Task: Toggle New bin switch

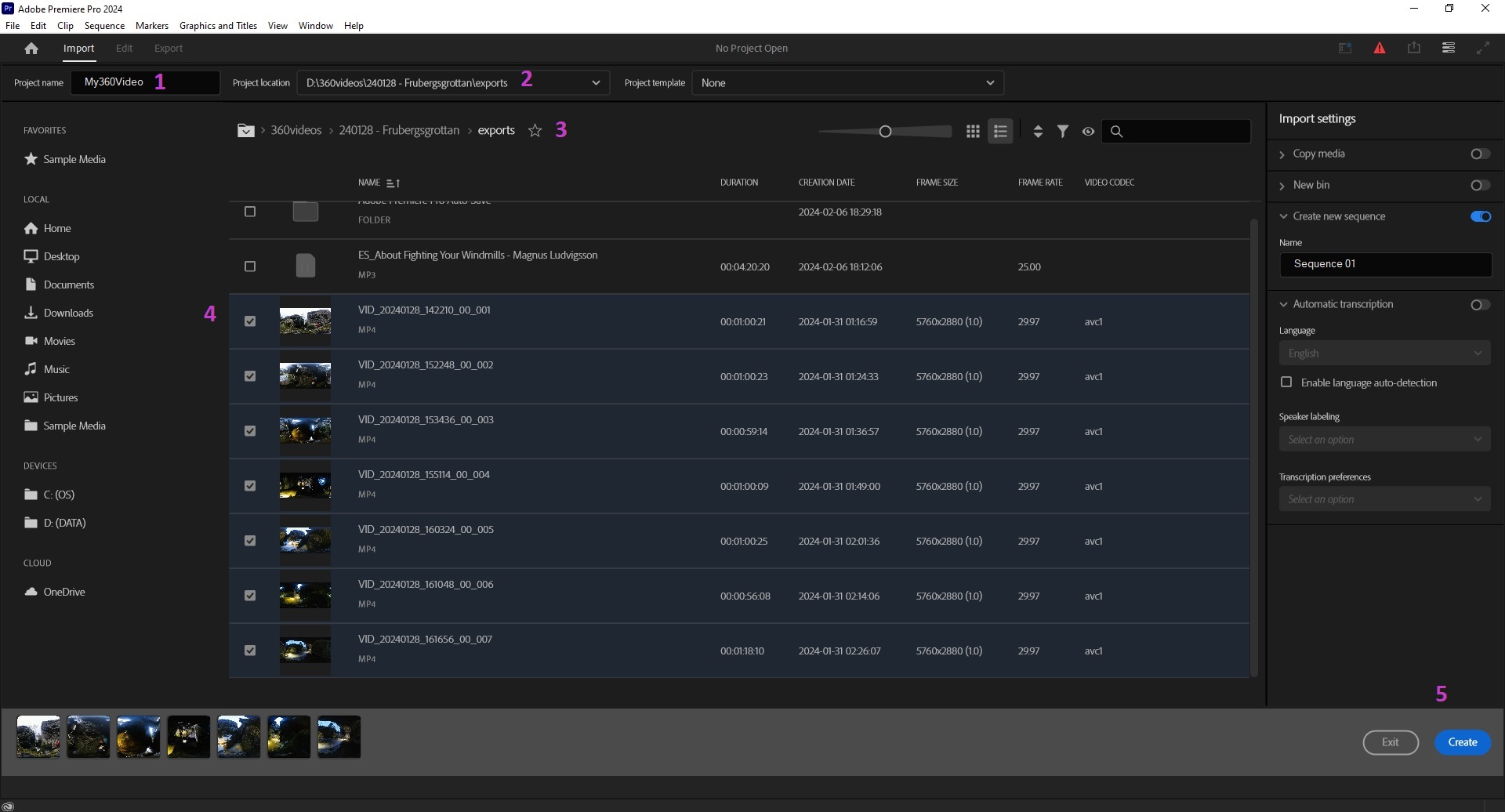Action: (1480, 185)
